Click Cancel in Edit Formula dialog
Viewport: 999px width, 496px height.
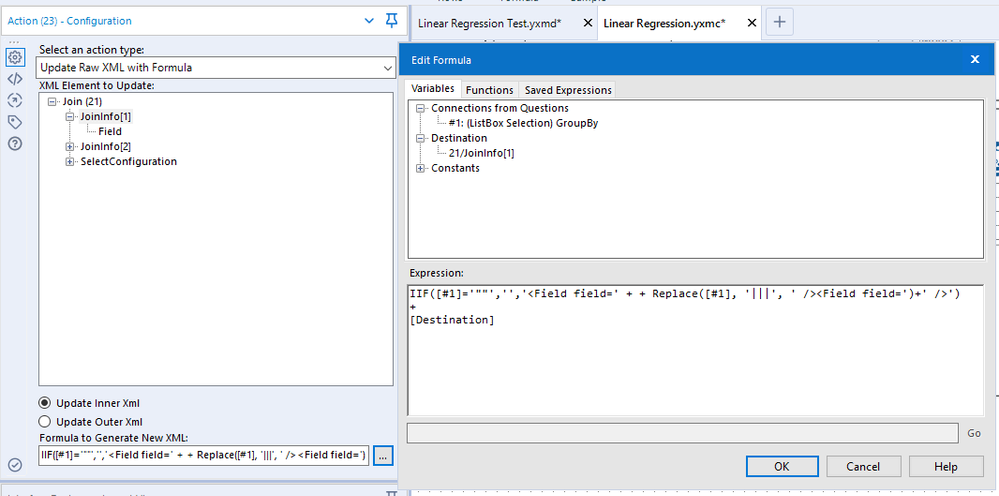pos(863,466)
